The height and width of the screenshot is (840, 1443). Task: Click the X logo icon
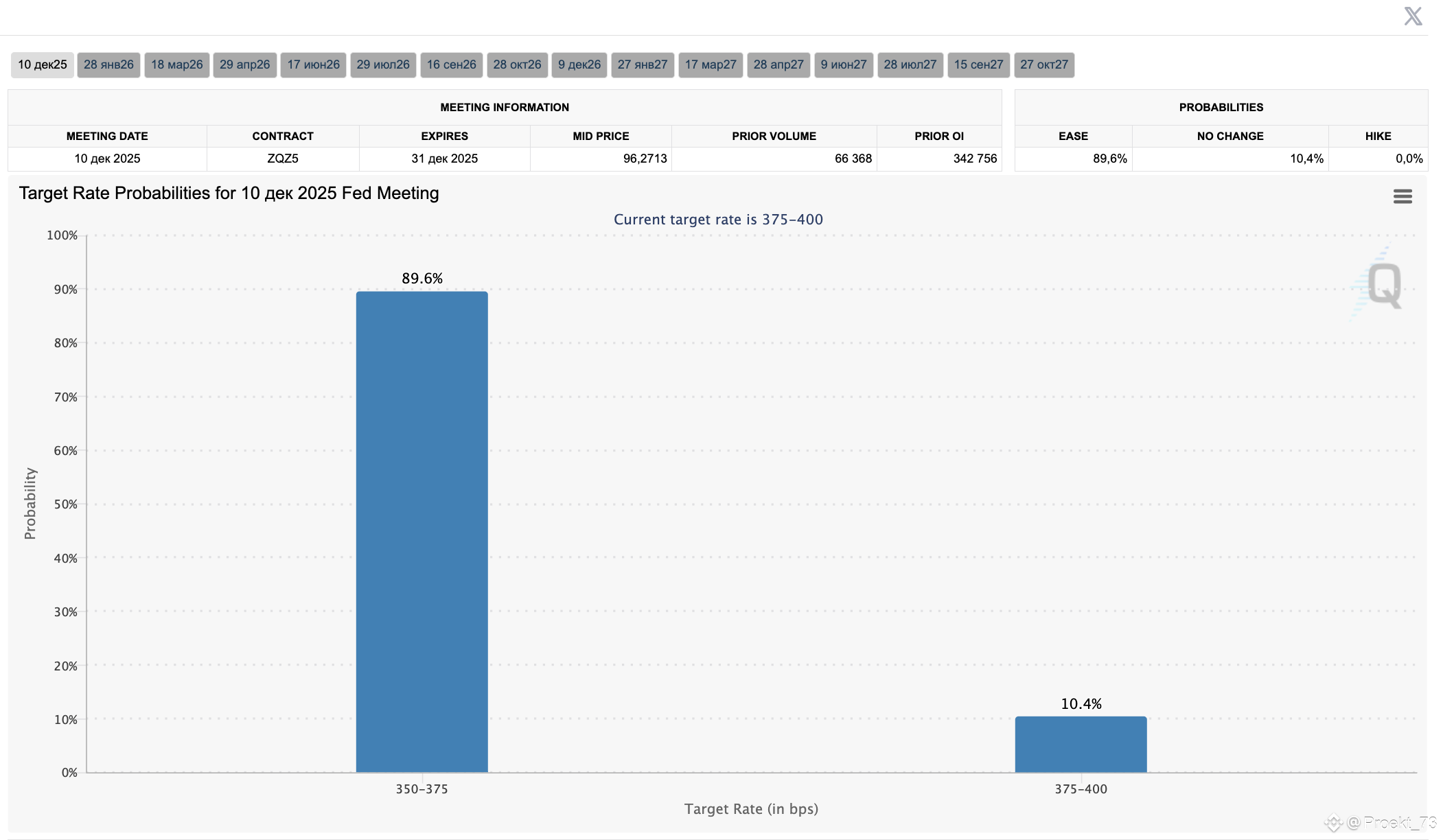[x=1413, y=16]
